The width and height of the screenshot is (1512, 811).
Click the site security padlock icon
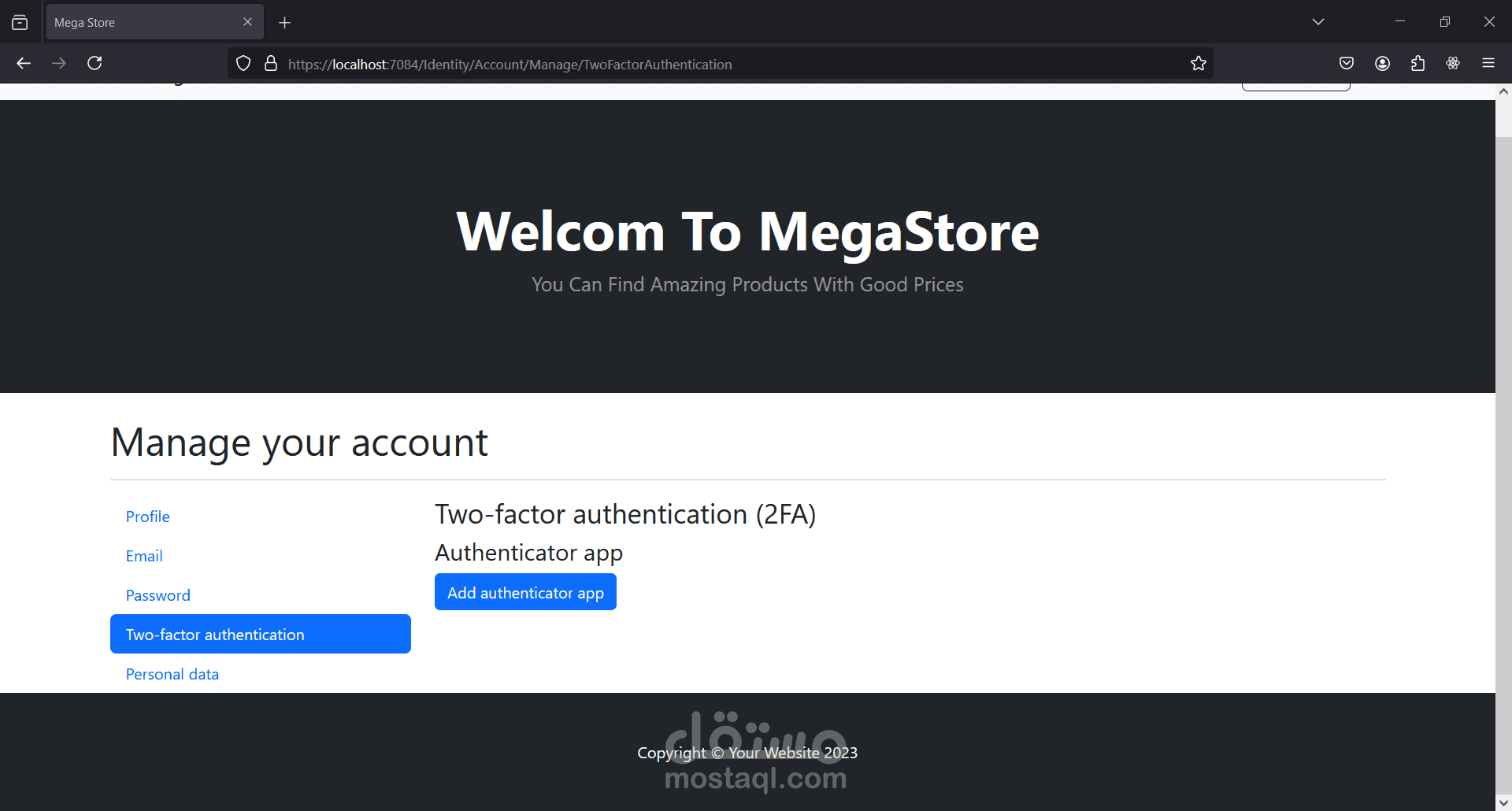point(271,64)
